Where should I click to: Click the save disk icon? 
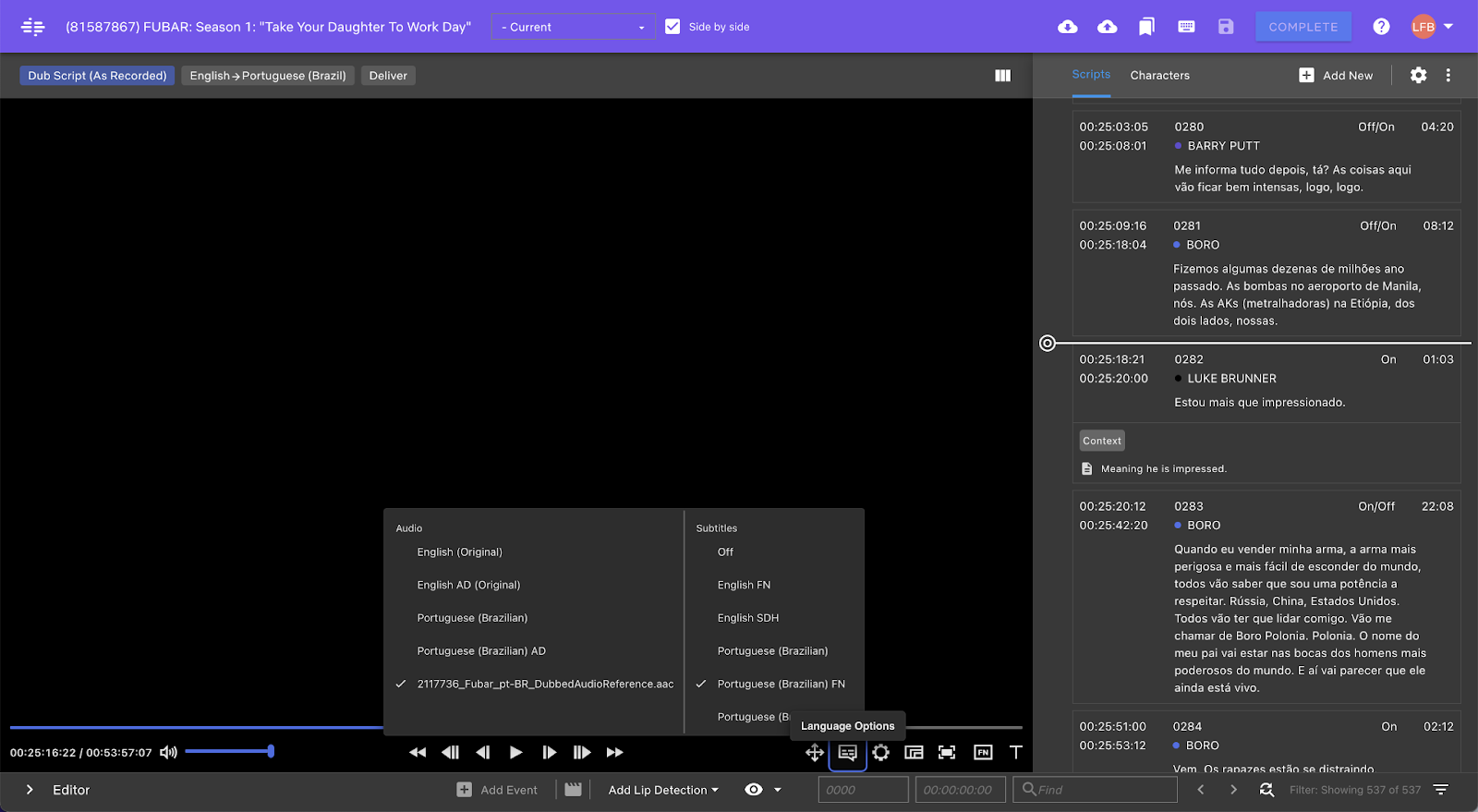[x=1226, y=27]
